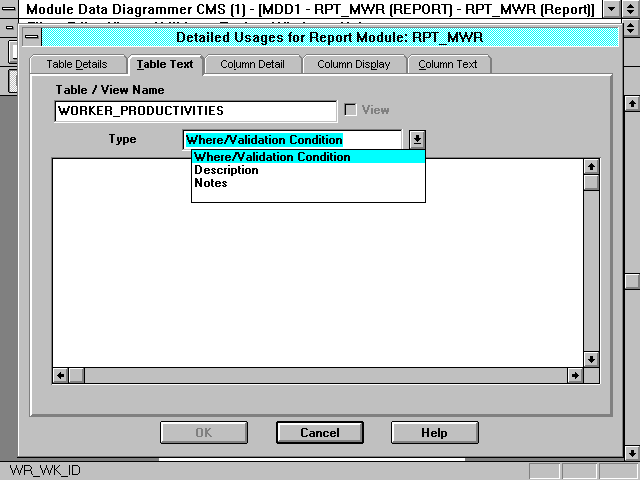
Task: Expand the Type dropdown arrow
Action: 417,140
